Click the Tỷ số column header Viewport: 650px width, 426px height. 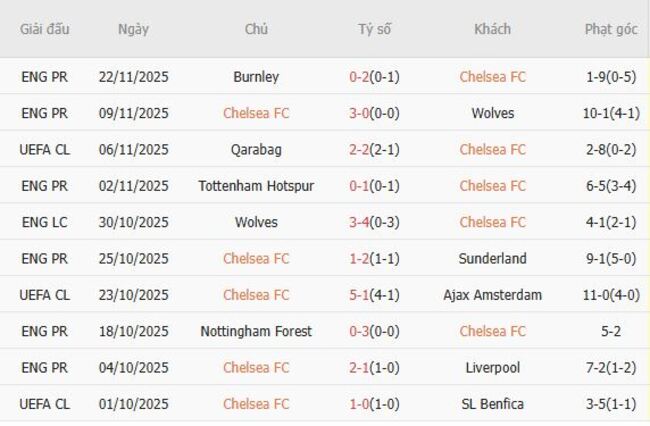pos(375,29)
